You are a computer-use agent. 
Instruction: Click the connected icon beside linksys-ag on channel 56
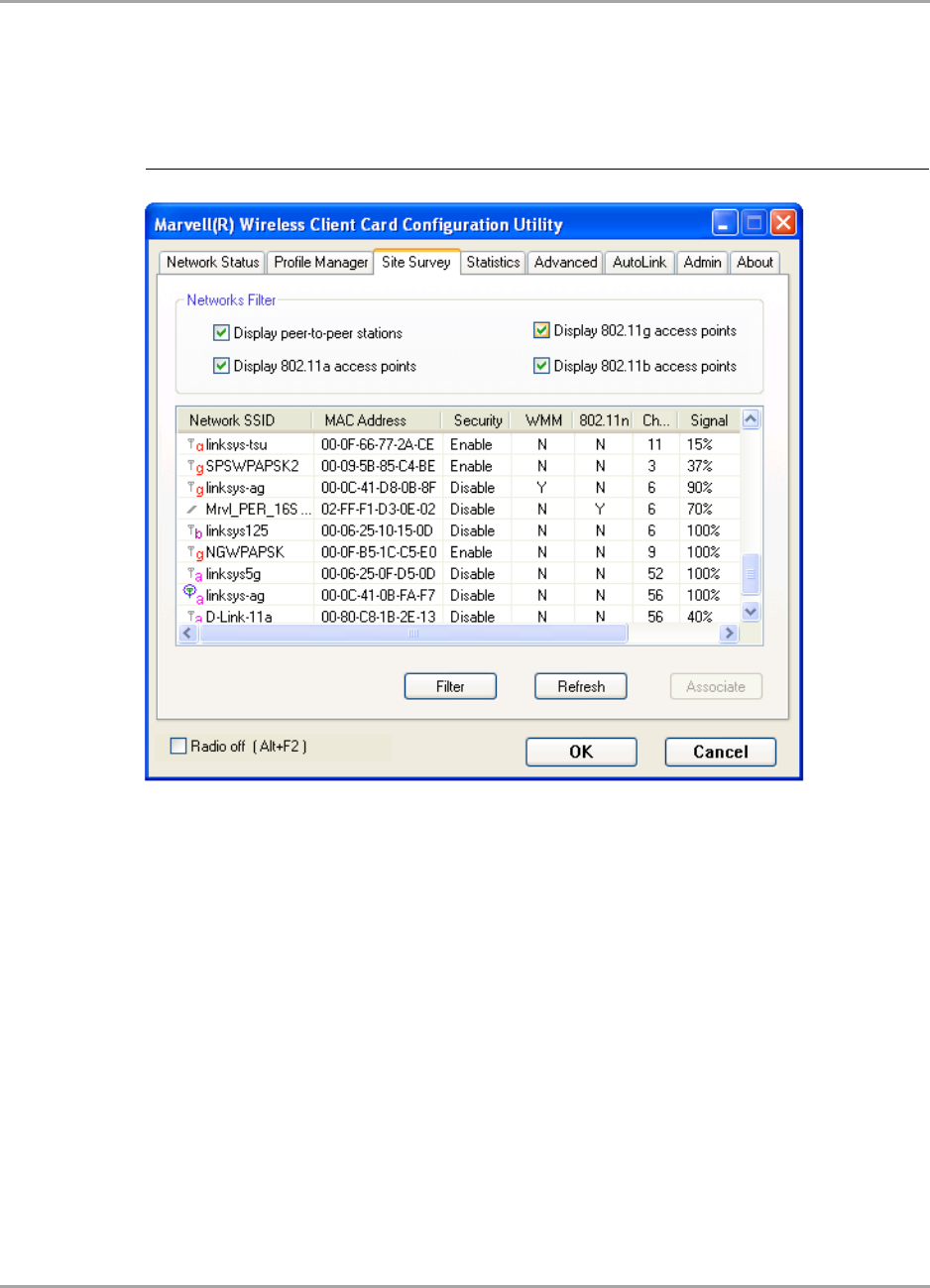pyautogui.click(x=193, y=594)
